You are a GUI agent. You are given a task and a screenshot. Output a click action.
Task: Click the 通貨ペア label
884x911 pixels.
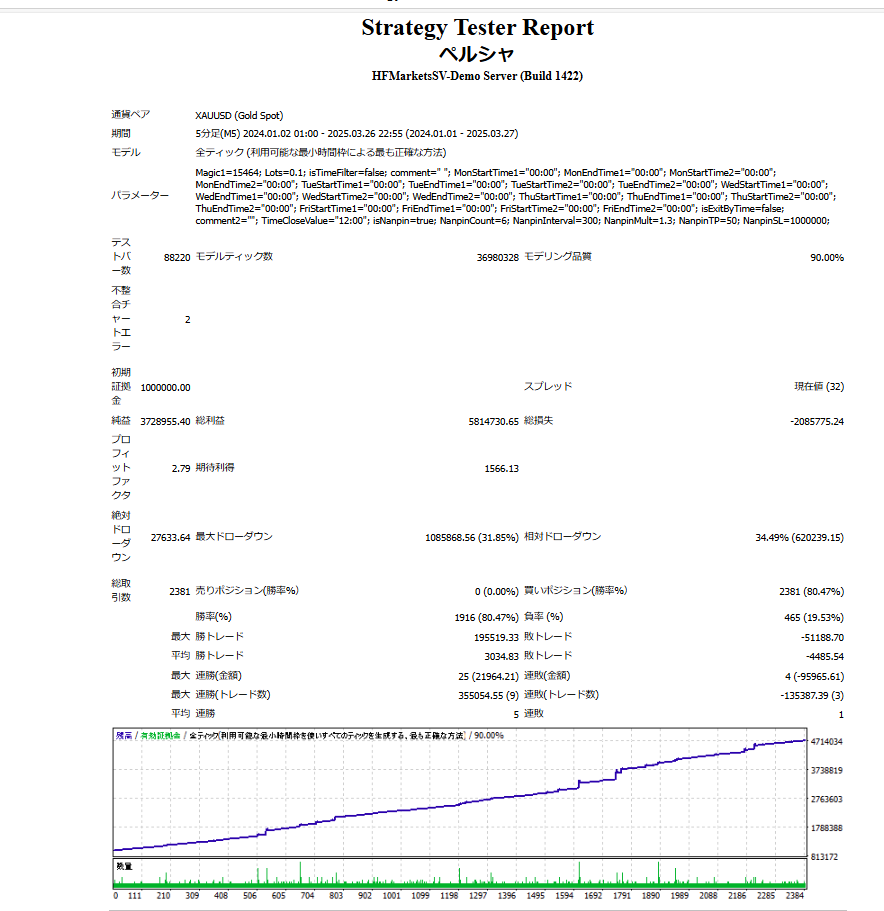point(131,114)
